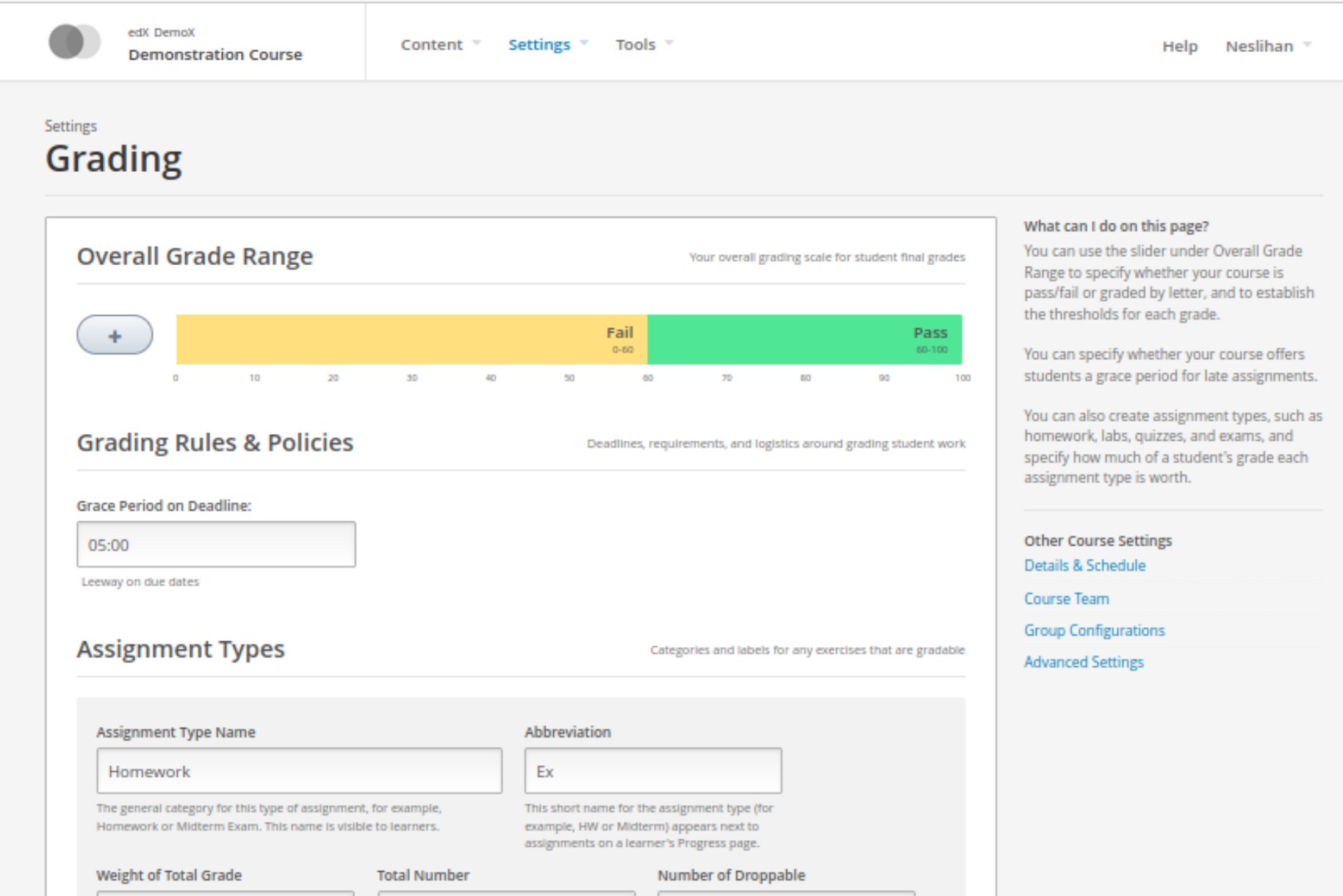This screenshot has height=896, width=1343.
Task: Click the Abbreviation field containing Ex
Action: pyautogui.click(x=653, y=770)
